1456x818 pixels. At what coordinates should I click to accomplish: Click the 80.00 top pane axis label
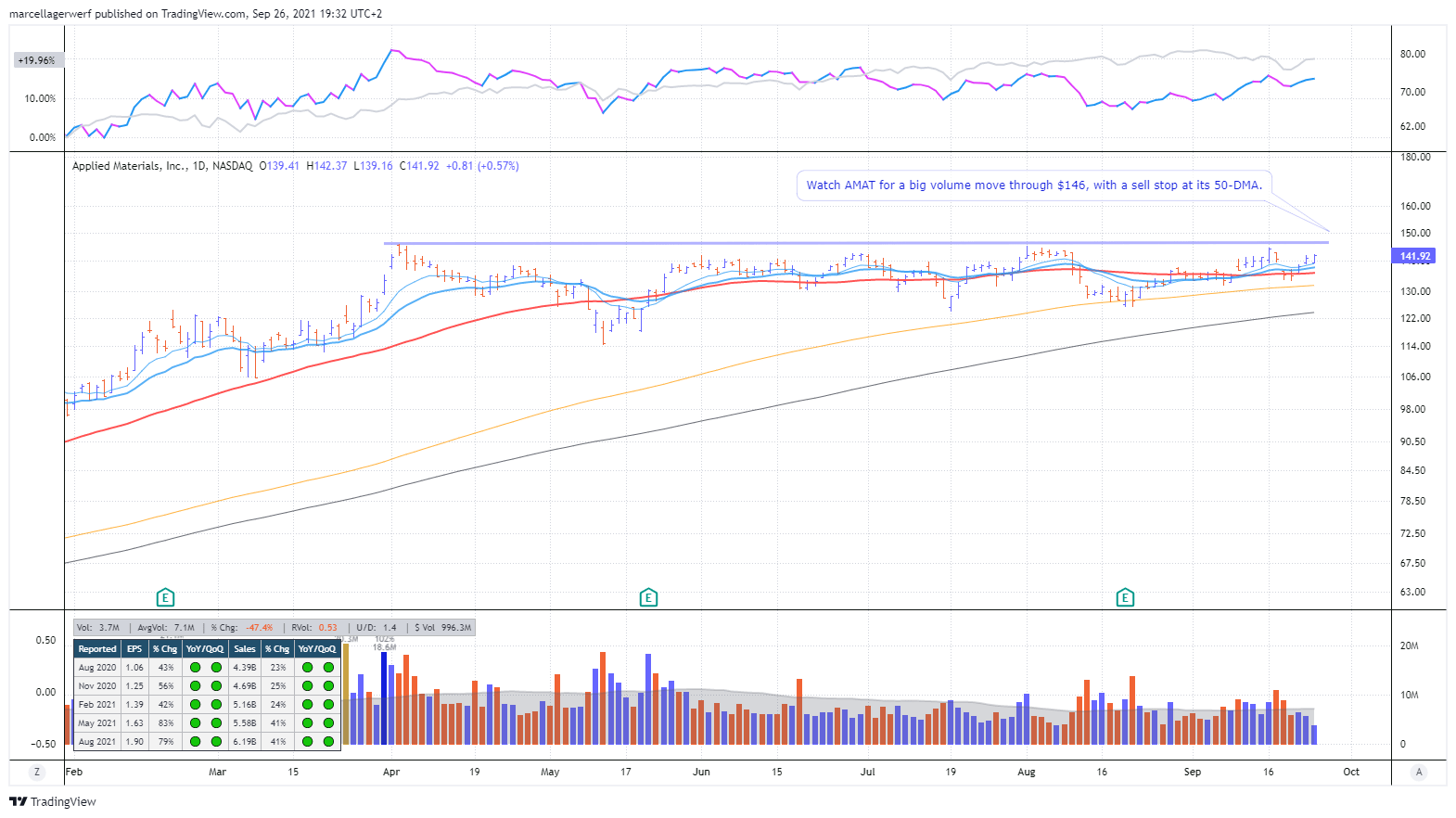(x=1412, y=54)
